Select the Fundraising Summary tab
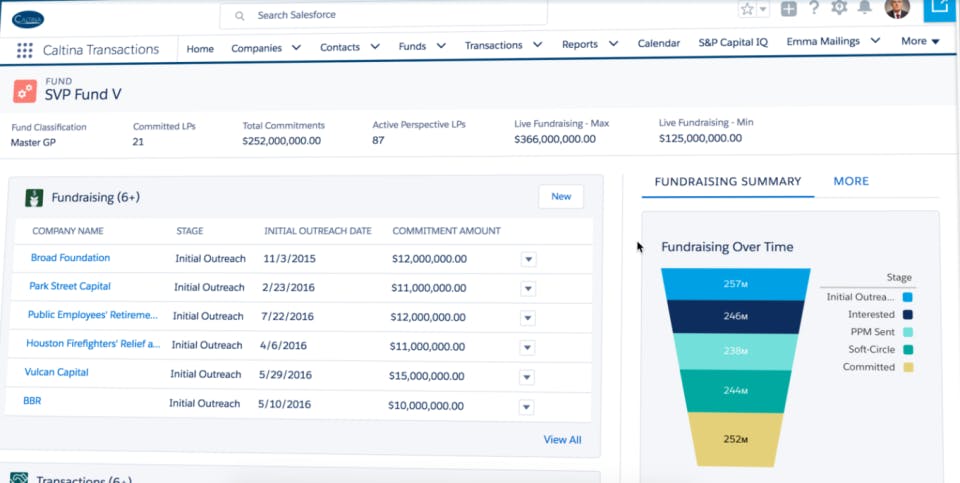 (727, 181)
